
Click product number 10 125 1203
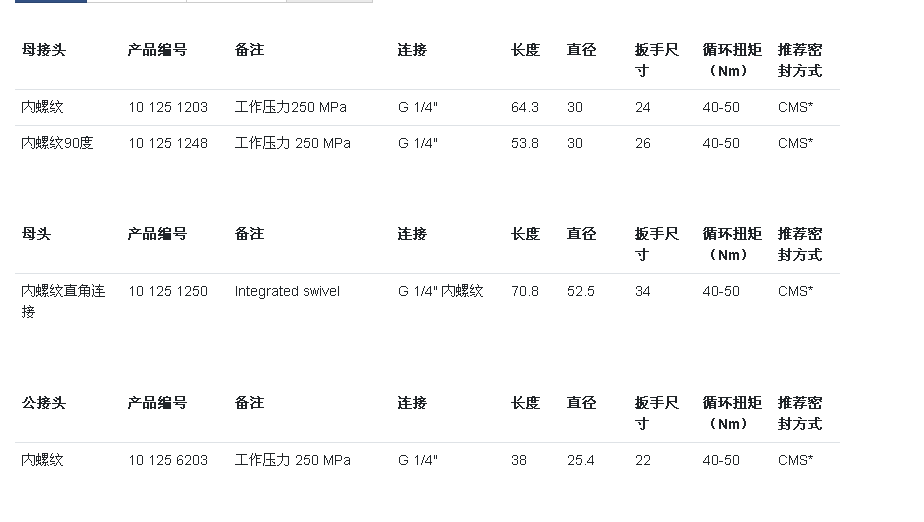[x=168, y=107]
